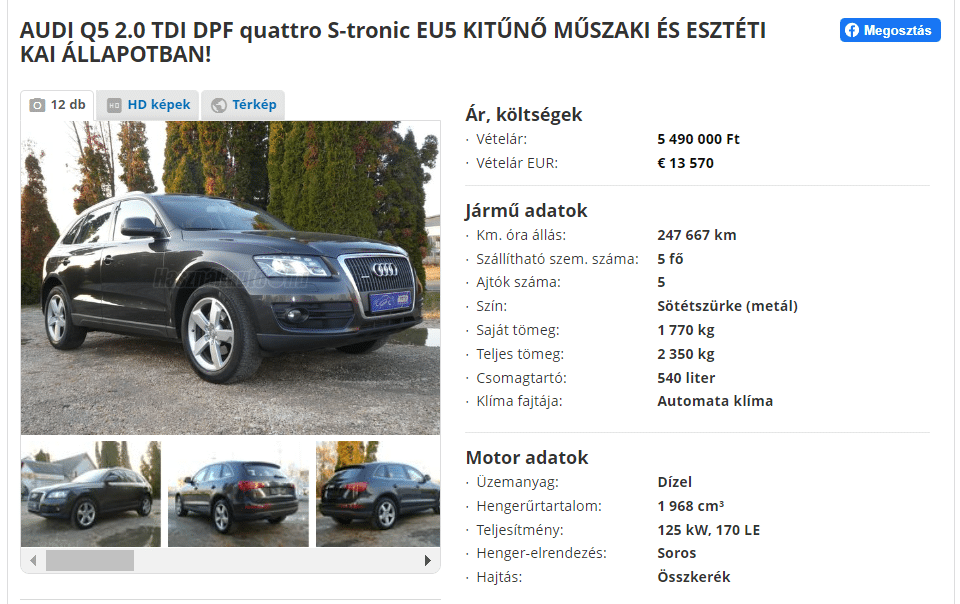Screen dimensions: 960x604
Task: Share listing with the Megosztás button
Action: tap(890, 30)
